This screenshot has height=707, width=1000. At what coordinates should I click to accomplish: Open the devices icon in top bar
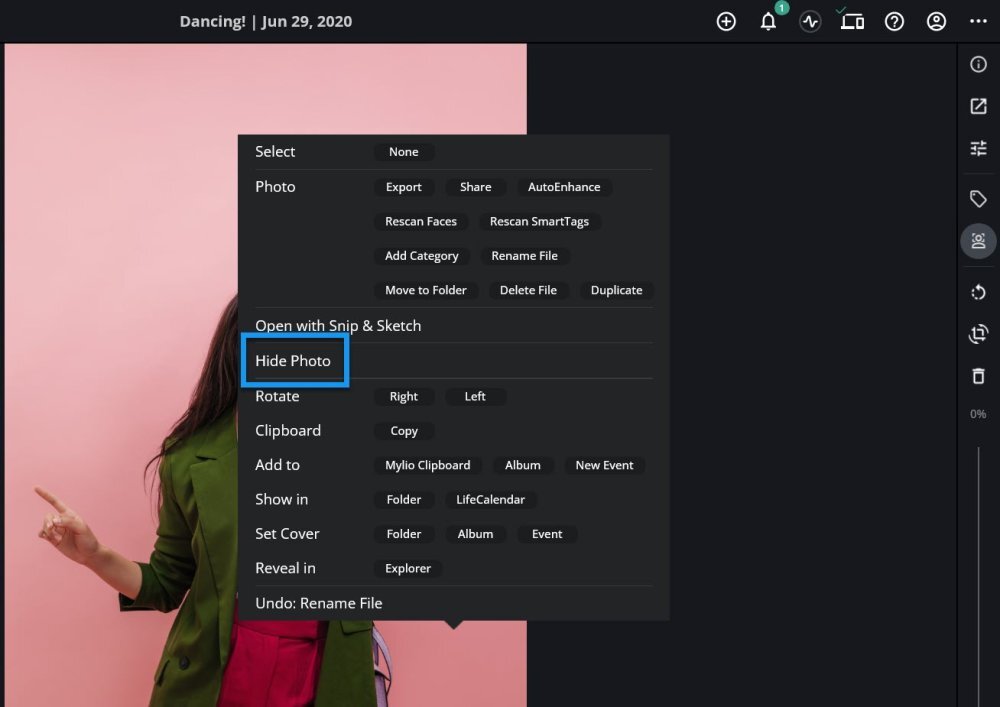tap(852, 21)
